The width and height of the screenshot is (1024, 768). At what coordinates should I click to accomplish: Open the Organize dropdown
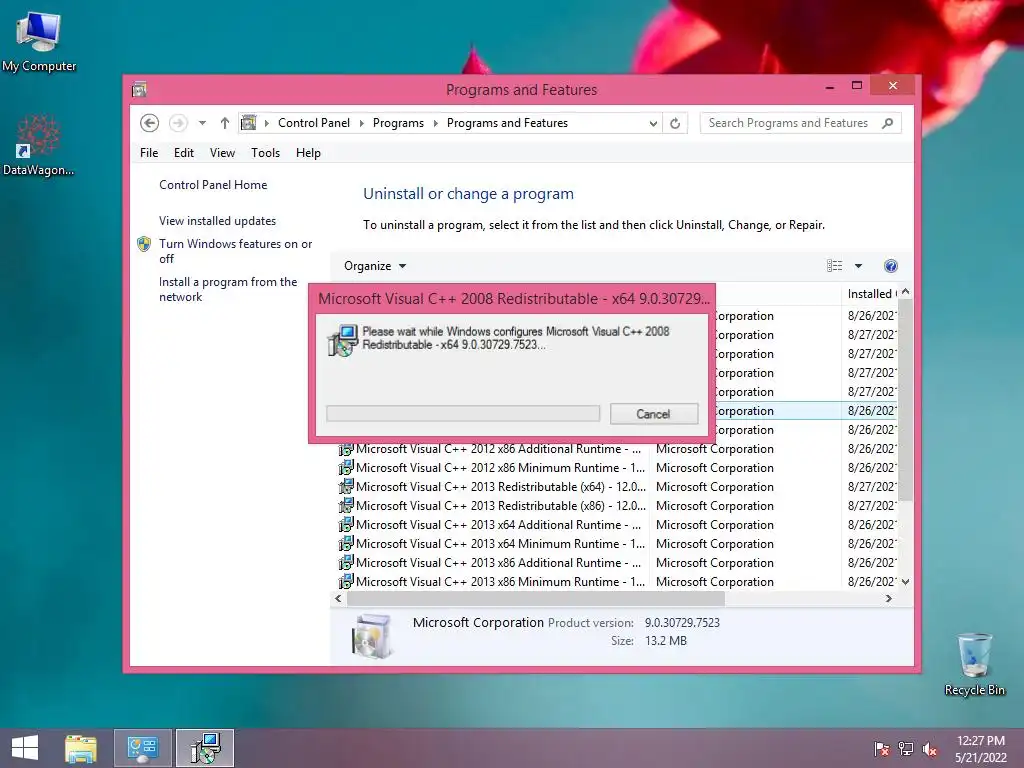pyautogui.click(x=375, y=266)
